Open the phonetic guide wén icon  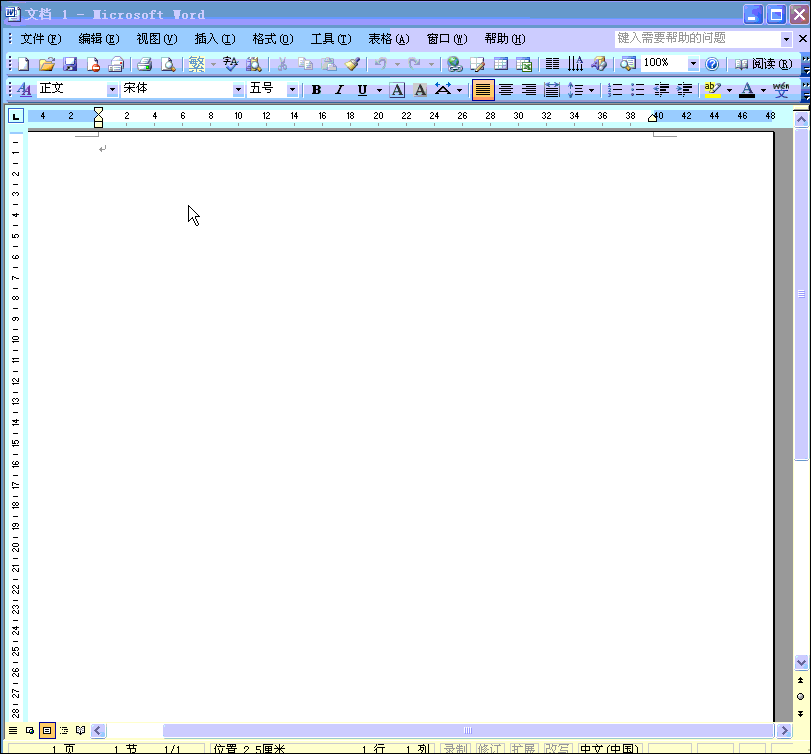click(x=781, y=90)
